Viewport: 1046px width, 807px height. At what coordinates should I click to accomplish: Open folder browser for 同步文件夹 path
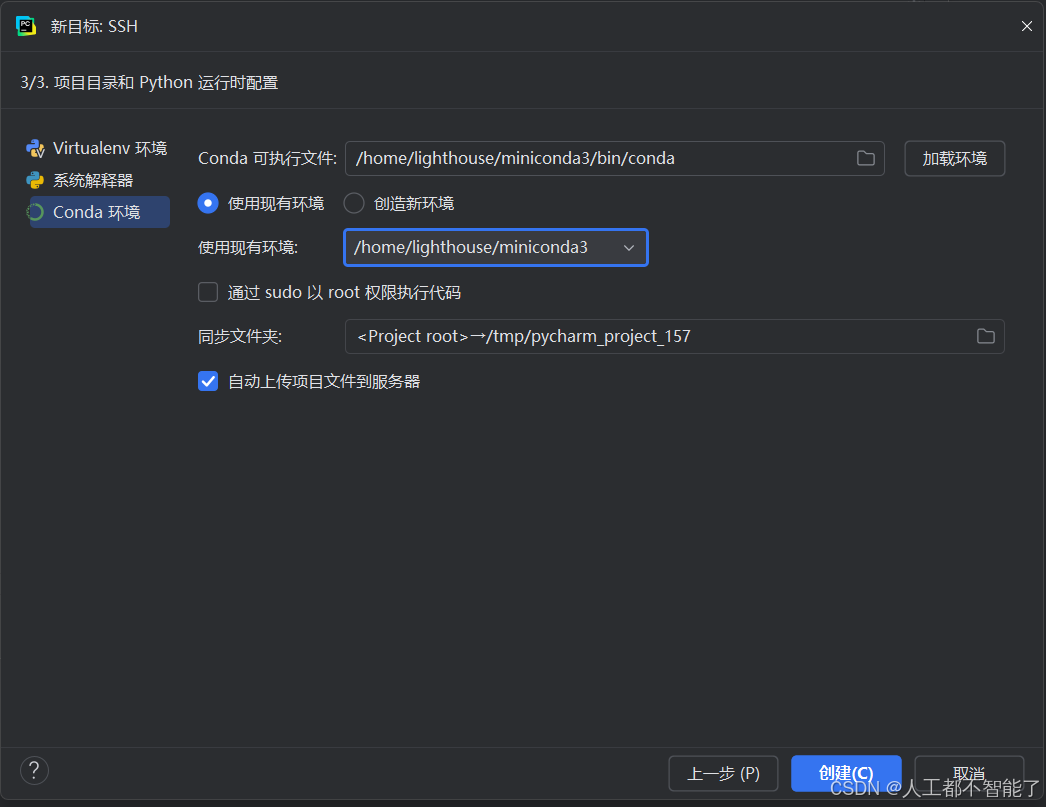[985, 336]
